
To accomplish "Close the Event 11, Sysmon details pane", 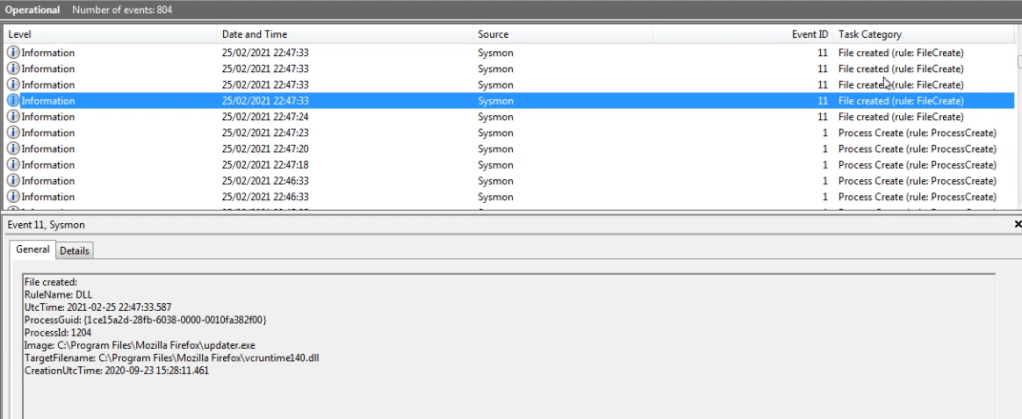I will tap(1016, 226).
